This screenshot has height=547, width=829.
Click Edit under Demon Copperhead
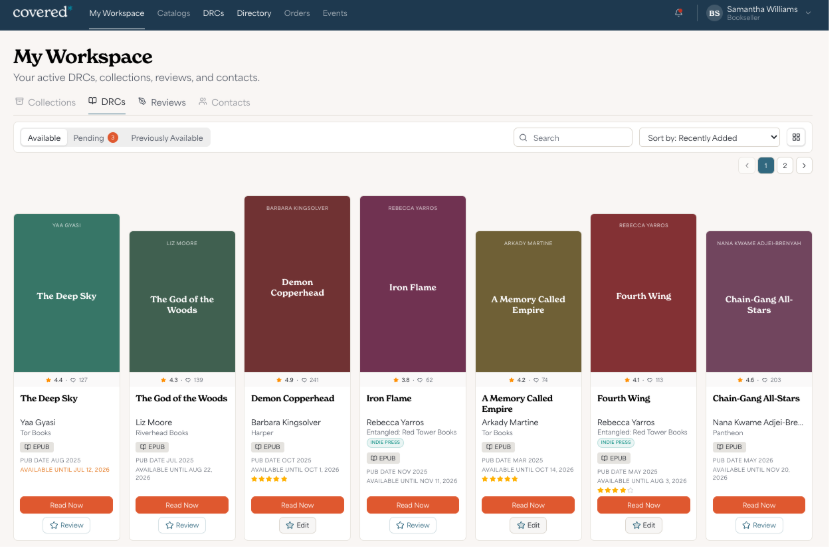coord(297,525)
